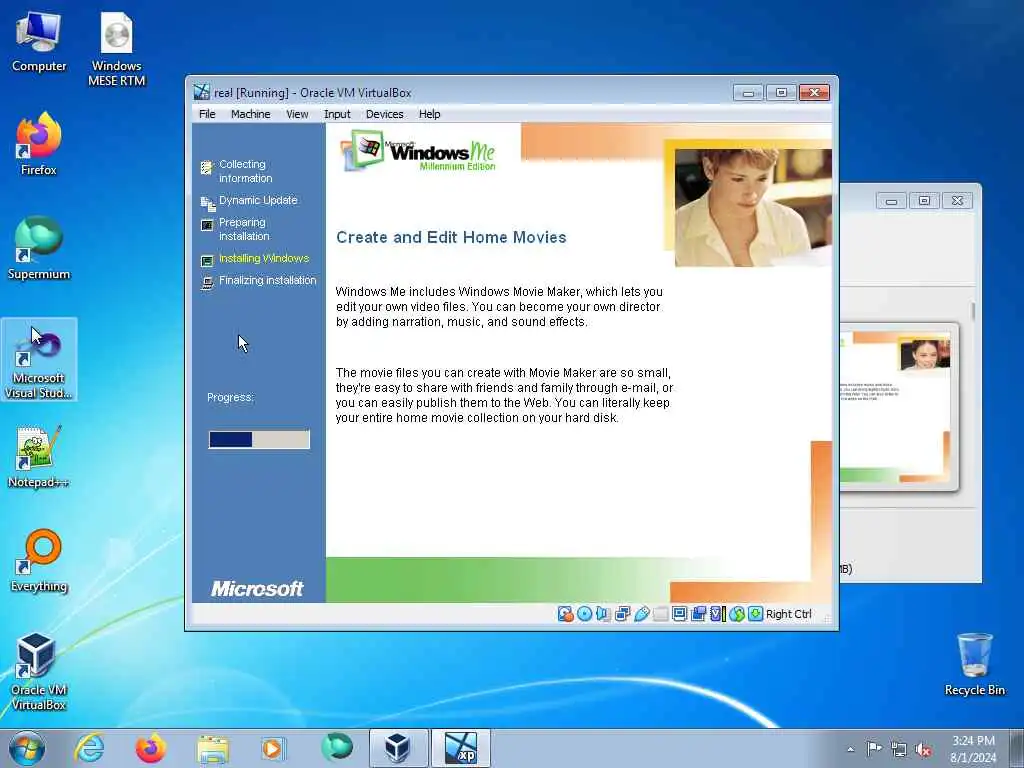Screen dimensions: 1024x768
Task: Click the 'Create and Edit Home Movies' heading
Action: click(x=451, y=237)
